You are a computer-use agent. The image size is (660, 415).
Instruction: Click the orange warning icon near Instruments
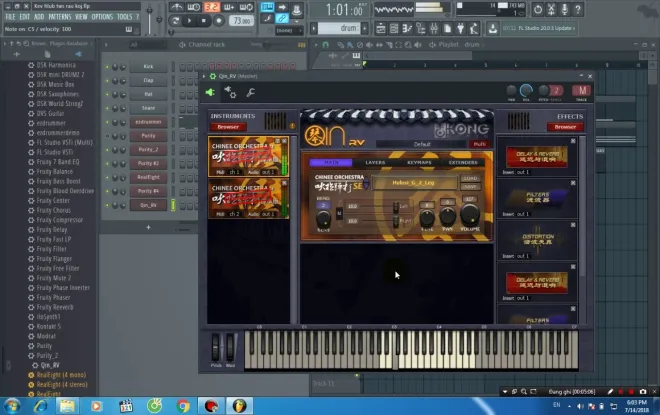pyautogui.click(x=292, y=126)
